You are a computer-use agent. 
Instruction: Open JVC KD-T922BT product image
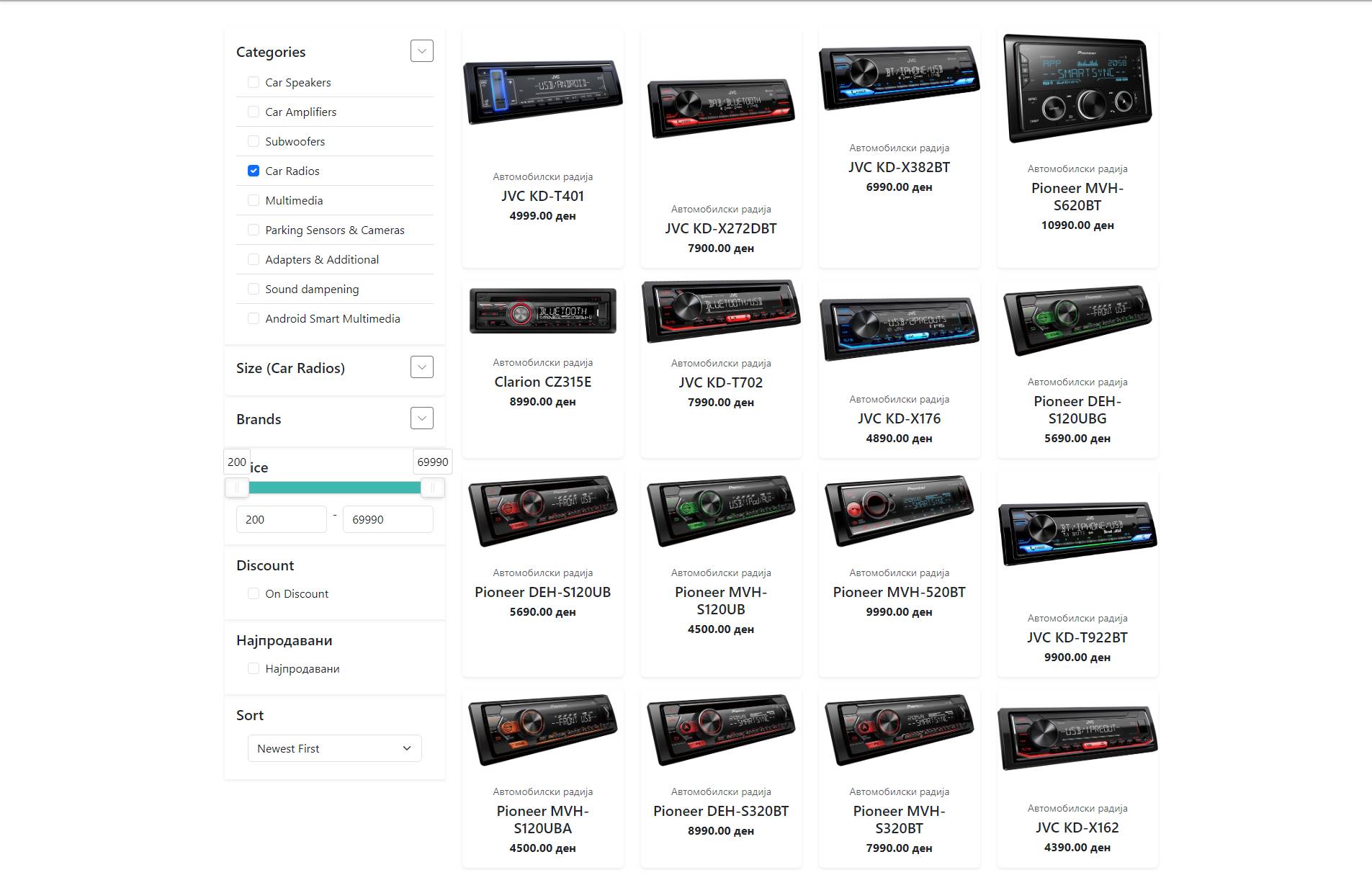1077,534
